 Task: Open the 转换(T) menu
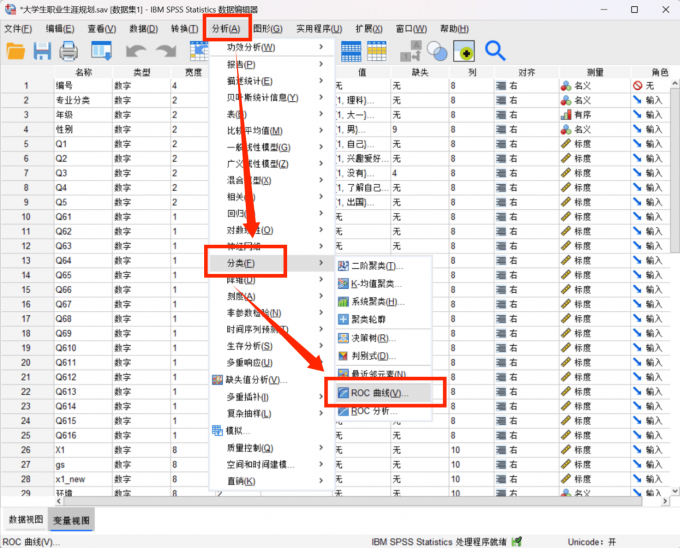coord(184,29)
